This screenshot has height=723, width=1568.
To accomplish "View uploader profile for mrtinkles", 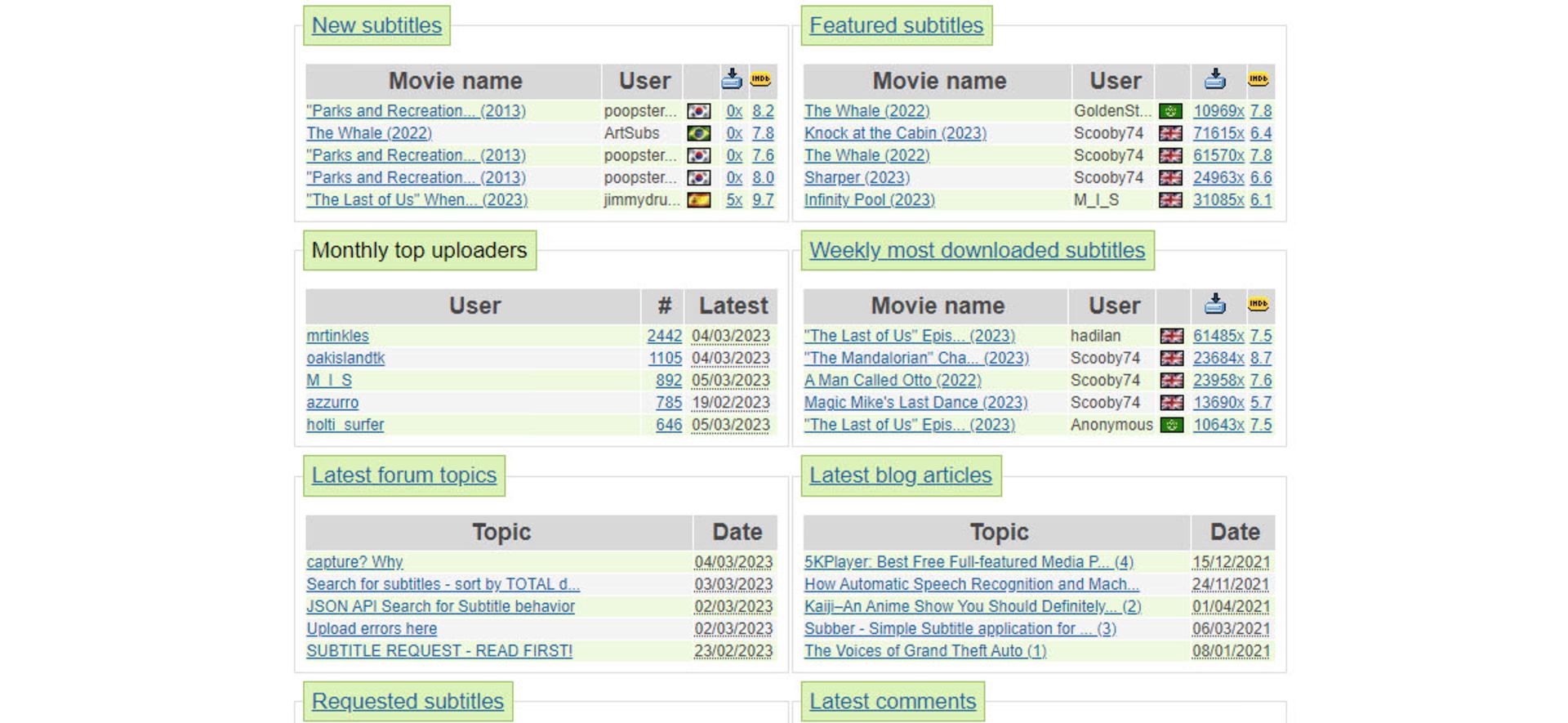I will [x=337, y=336].
